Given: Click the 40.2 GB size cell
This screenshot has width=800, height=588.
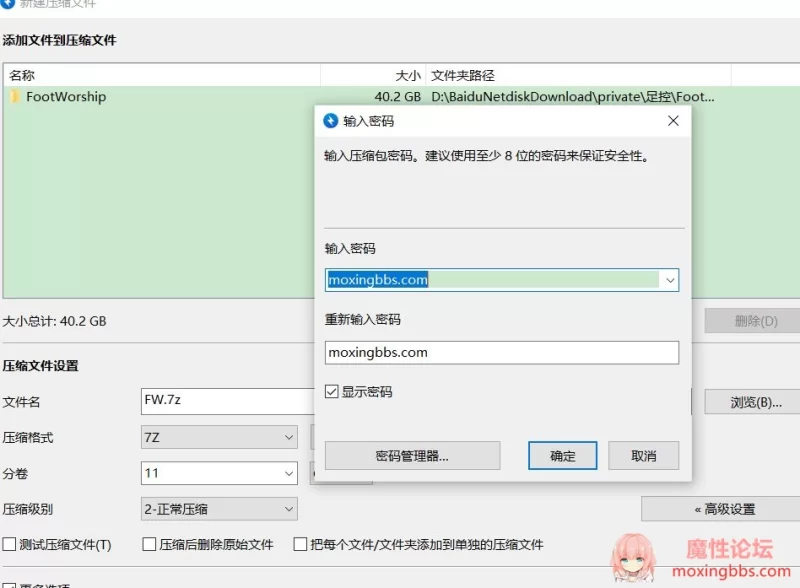Looking at the screenshot, I should (x=397, y=96).
